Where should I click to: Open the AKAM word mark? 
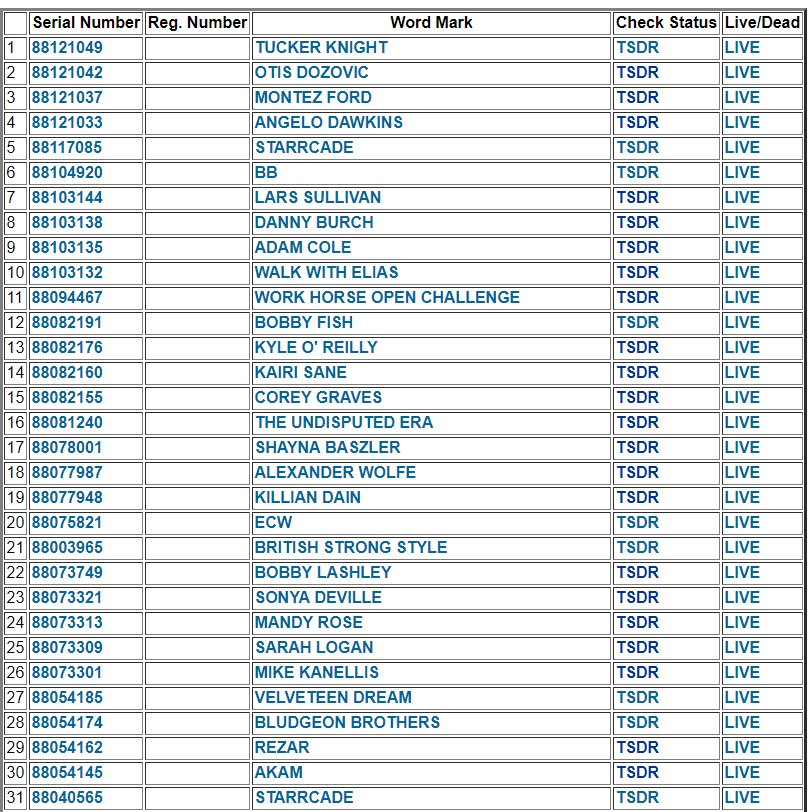(279, 772)
